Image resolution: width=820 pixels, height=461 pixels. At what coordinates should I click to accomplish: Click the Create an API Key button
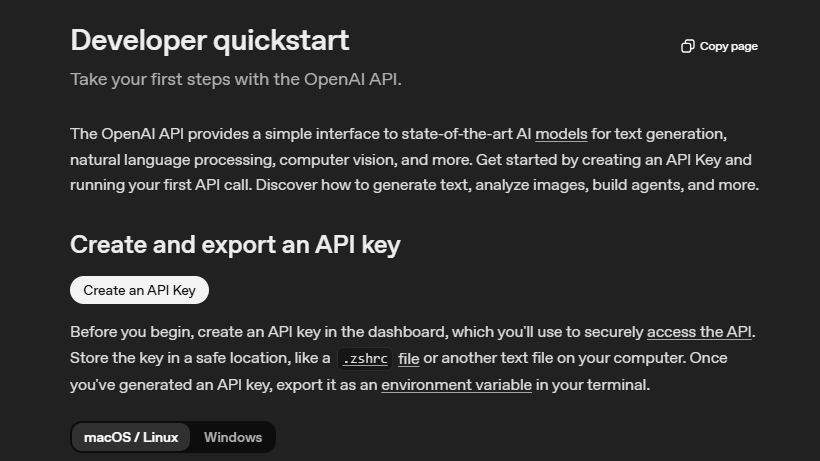139,290
